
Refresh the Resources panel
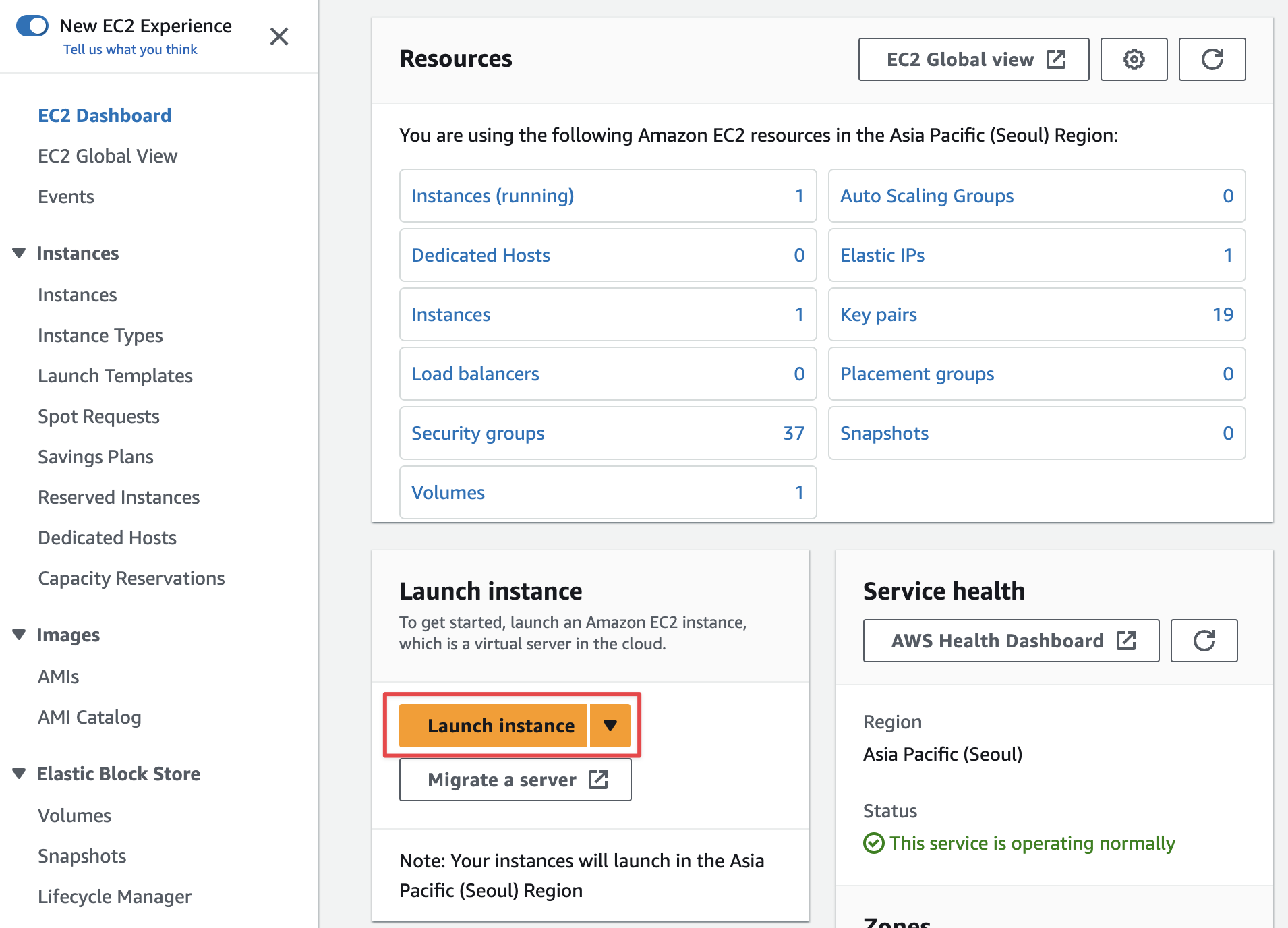coord(1212,59)
